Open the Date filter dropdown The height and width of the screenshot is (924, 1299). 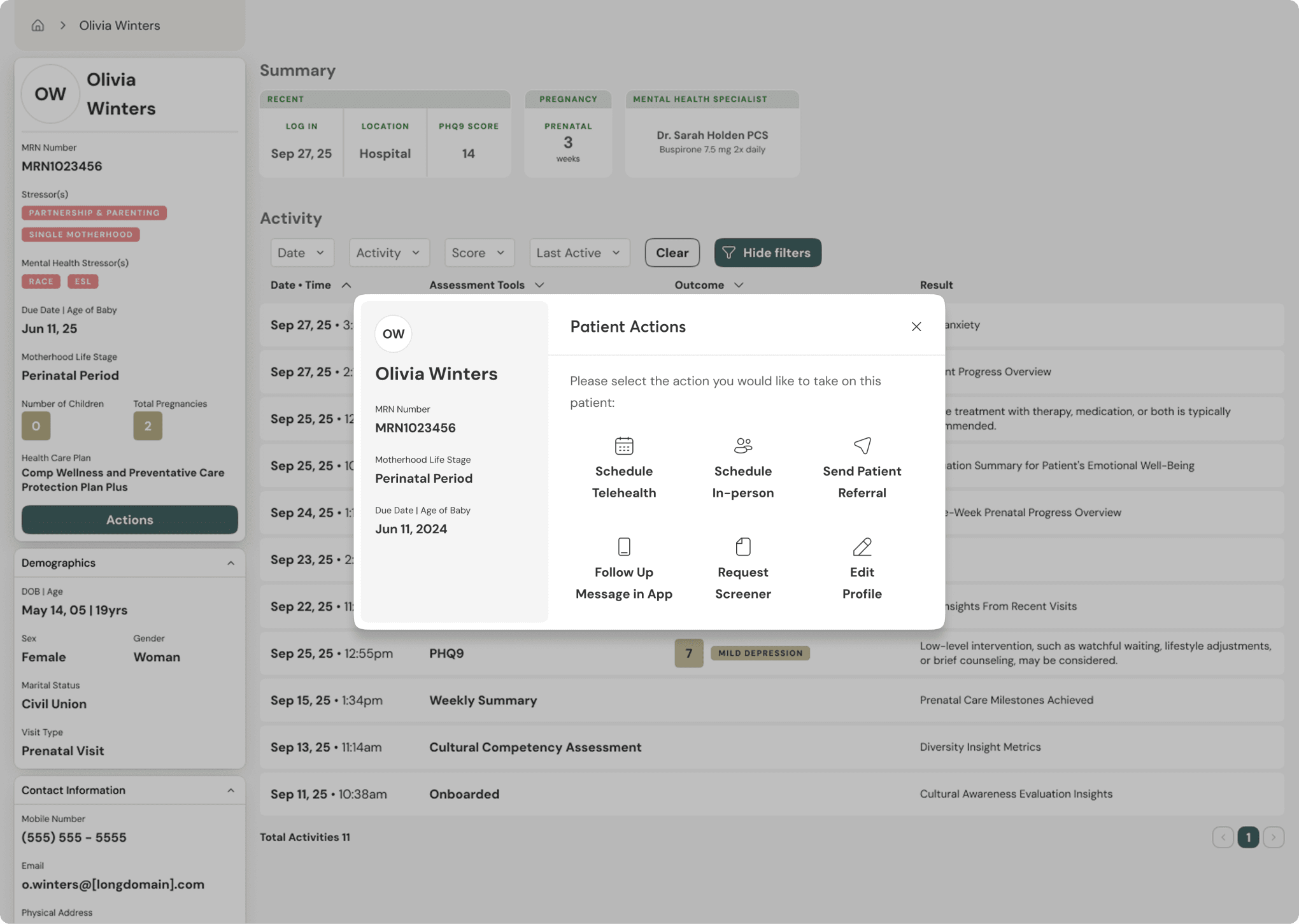pos(301,253)
